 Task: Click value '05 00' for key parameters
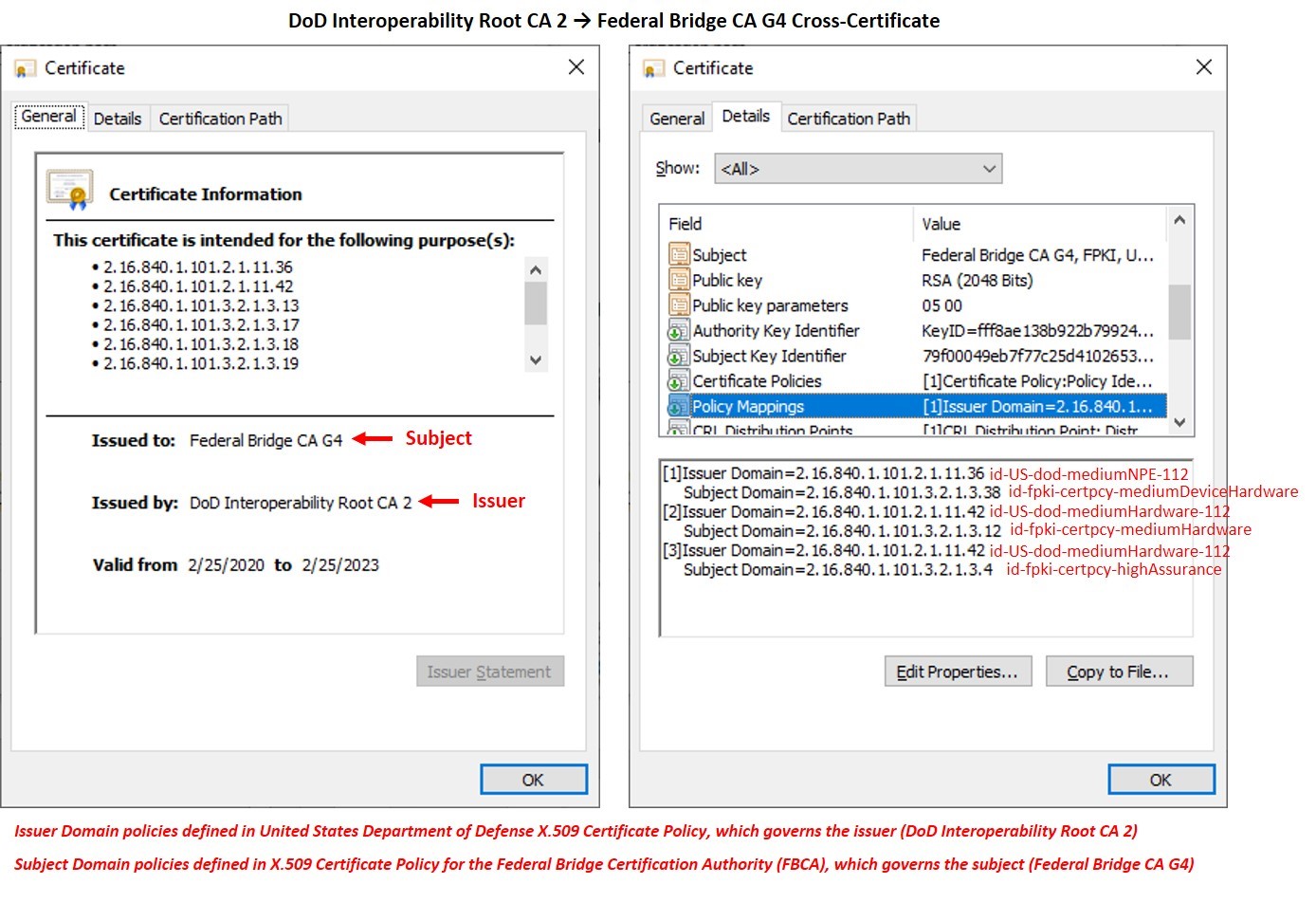pyautogui.click(x=941, y=305)
